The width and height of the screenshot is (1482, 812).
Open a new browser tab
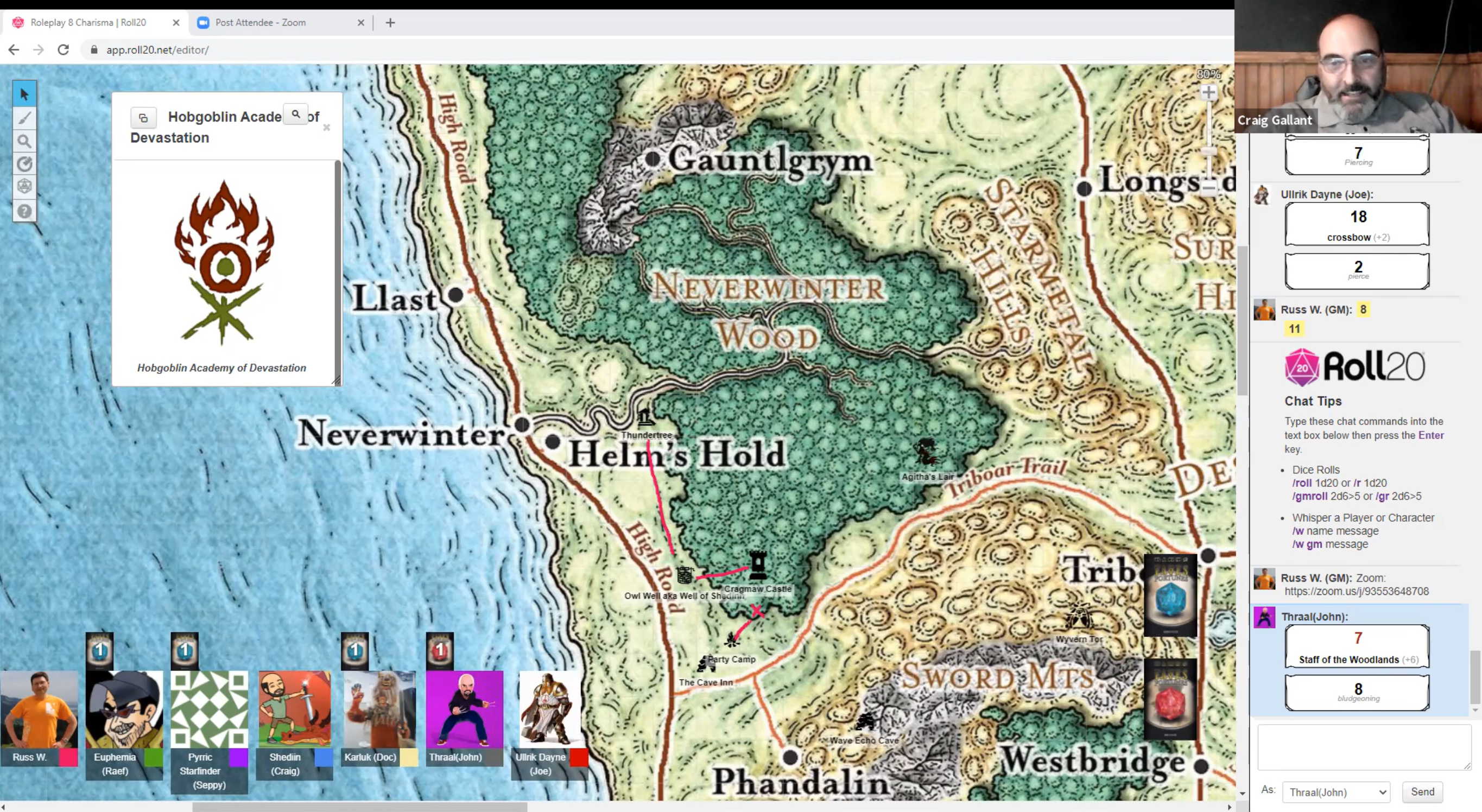pos(390,22)
